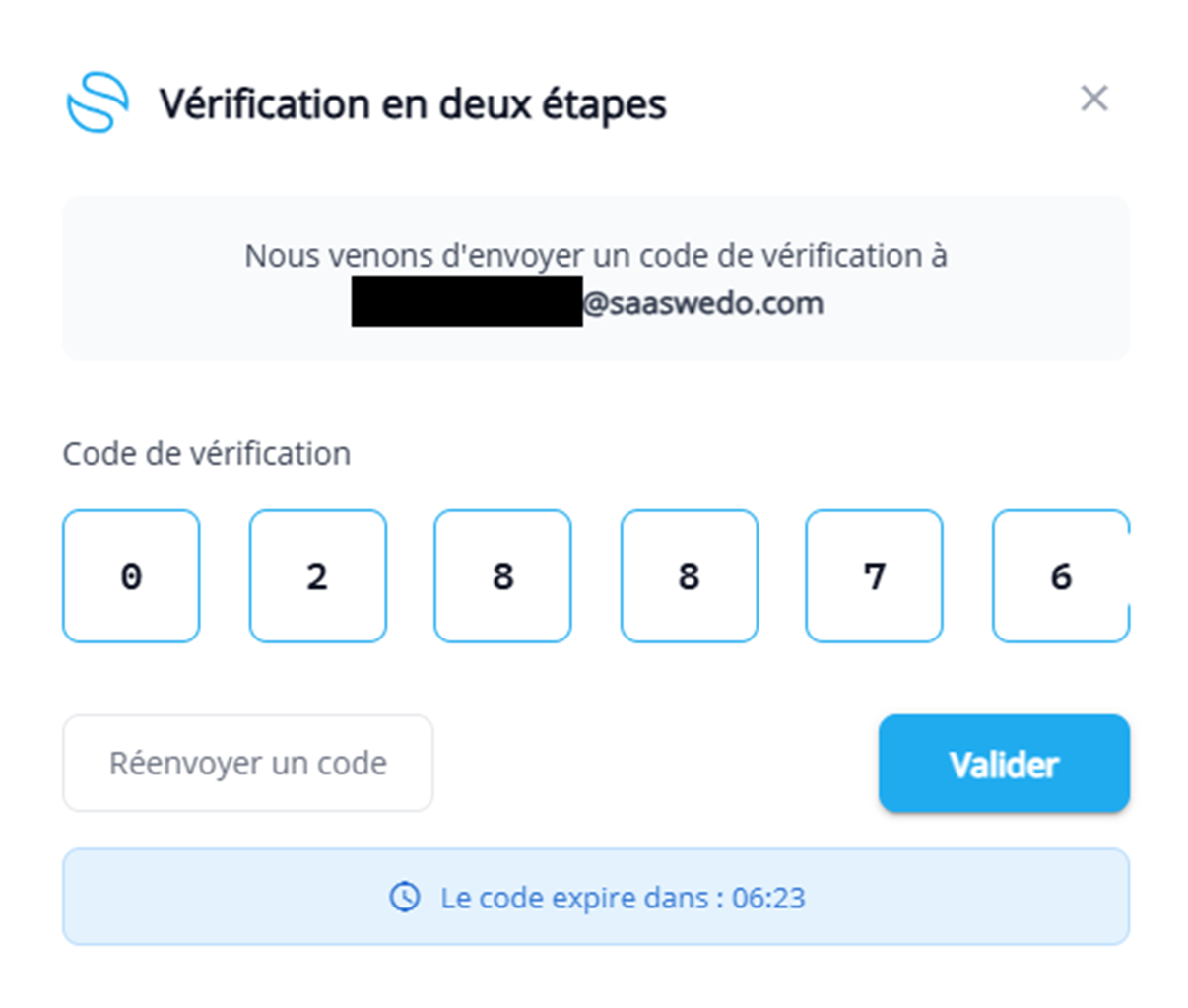
Task: Click the blue S logo icon
Action: pos(98,102)
